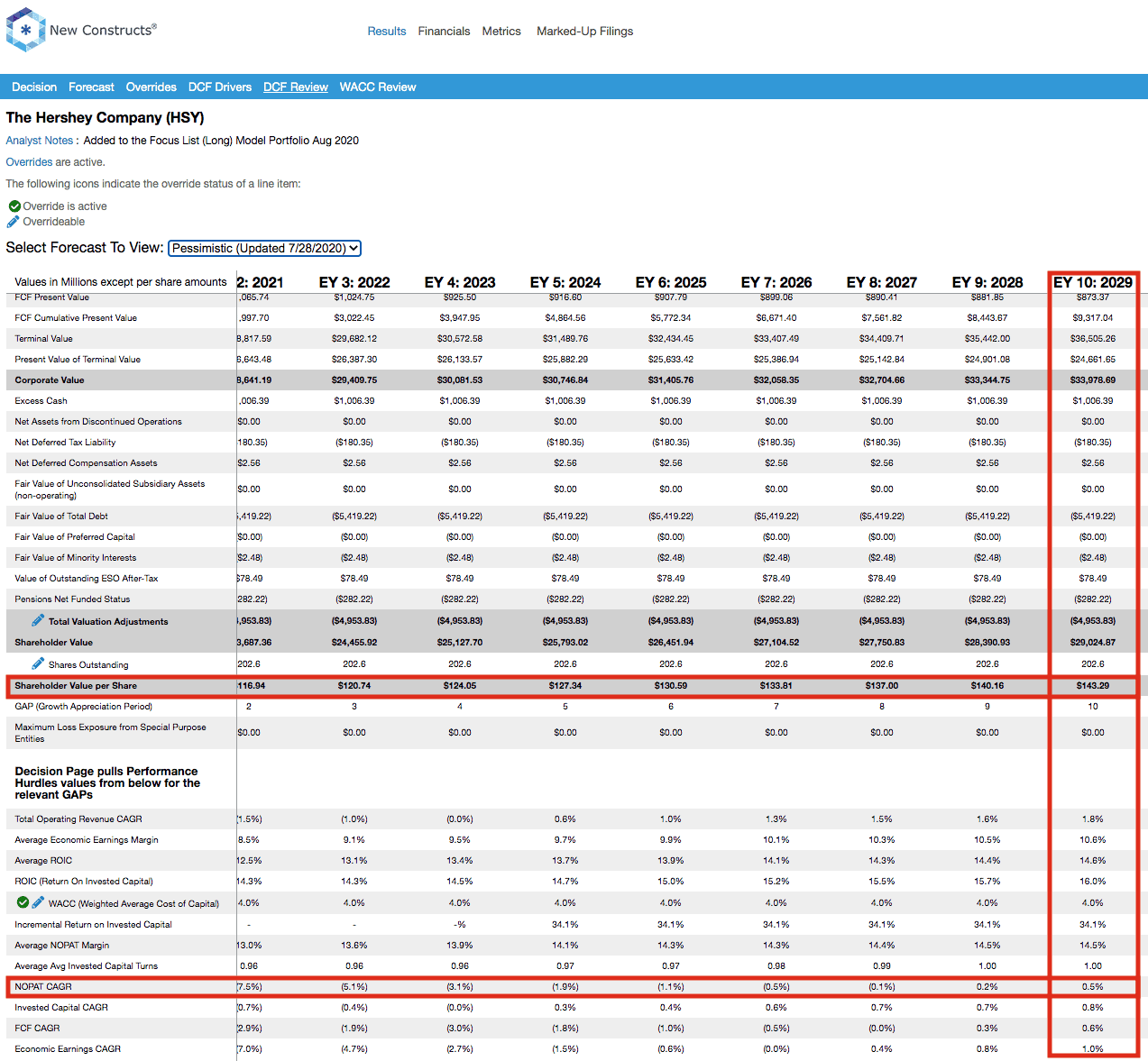The height and width of the screenshot is (1061, 1148).
Task: Open the DCF Drivers tab
Action: pos(220,87)
